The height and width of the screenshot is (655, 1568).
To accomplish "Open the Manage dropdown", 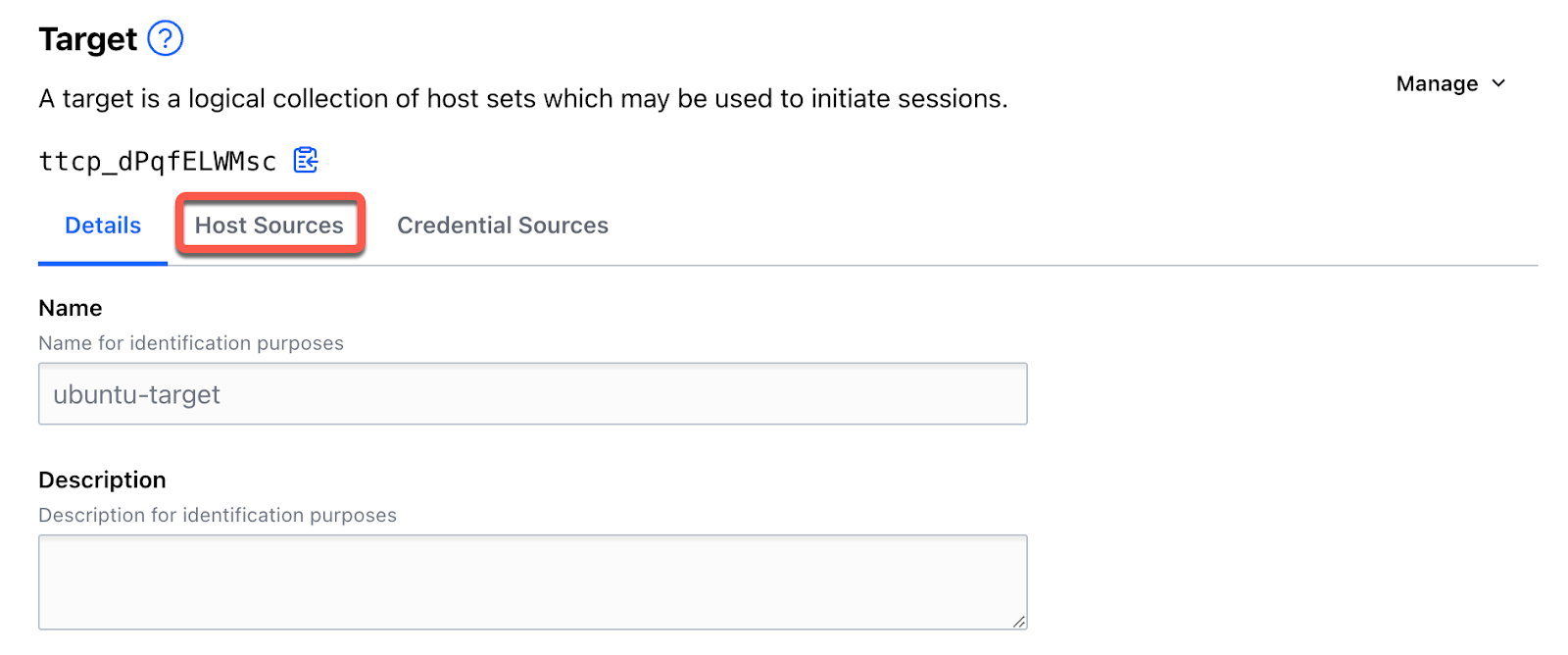I will tap(1449, 83).
